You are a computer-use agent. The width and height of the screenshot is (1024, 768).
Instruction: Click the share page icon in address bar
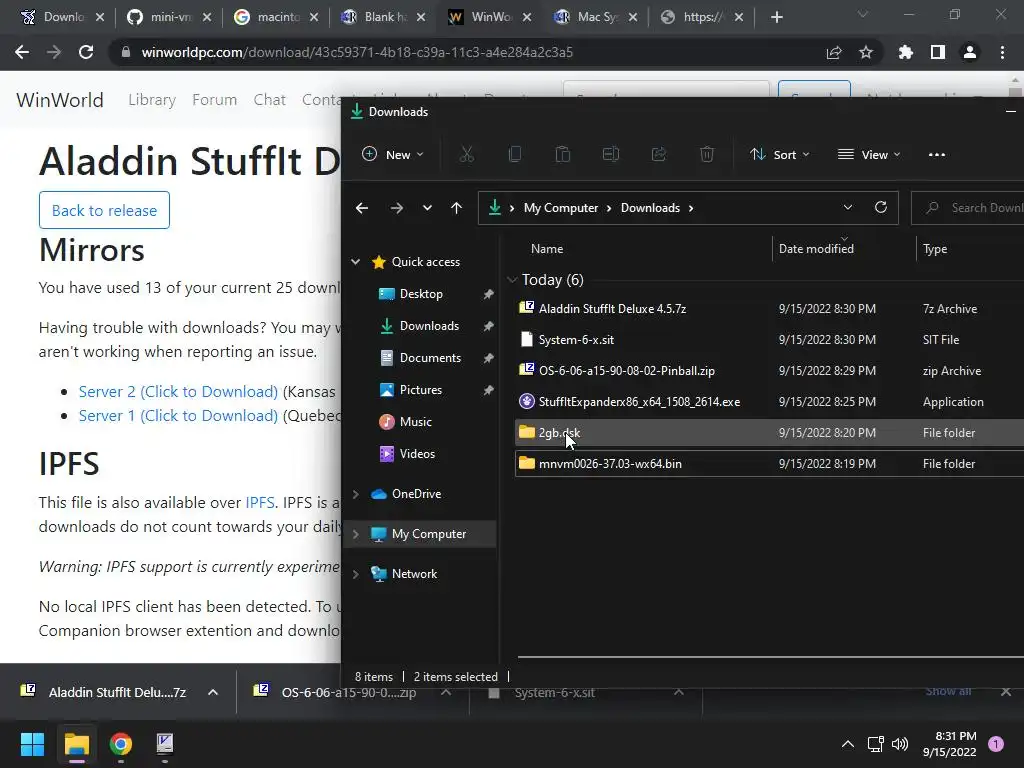coord(834,52)
